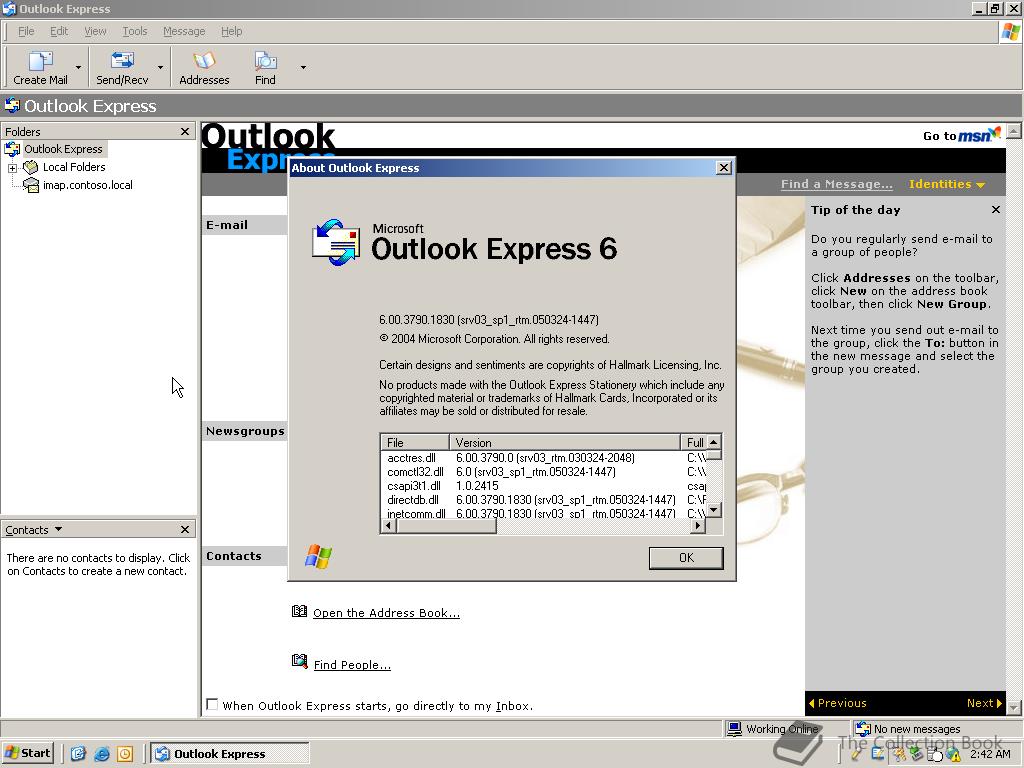Click OK in About Outlook Express dialog

click(686, 558)
